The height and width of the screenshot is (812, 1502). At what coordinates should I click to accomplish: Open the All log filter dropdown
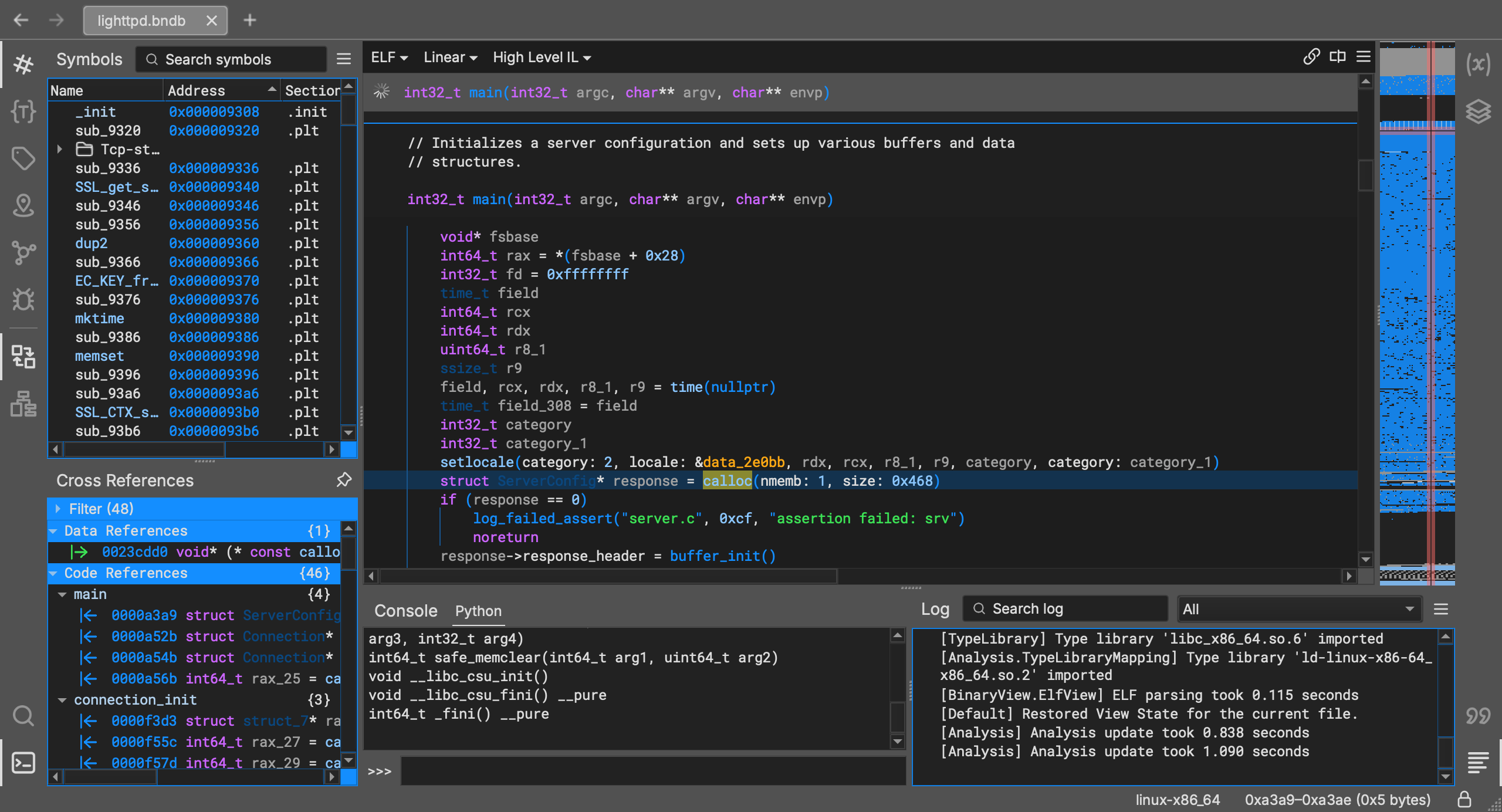pos(1299,609)
